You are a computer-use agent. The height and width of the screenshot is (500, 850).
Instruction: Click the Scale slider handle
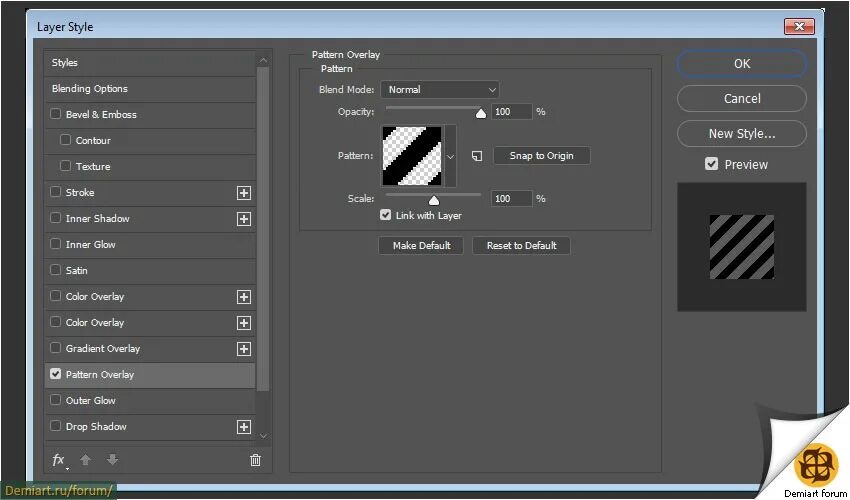click(434, 201)
